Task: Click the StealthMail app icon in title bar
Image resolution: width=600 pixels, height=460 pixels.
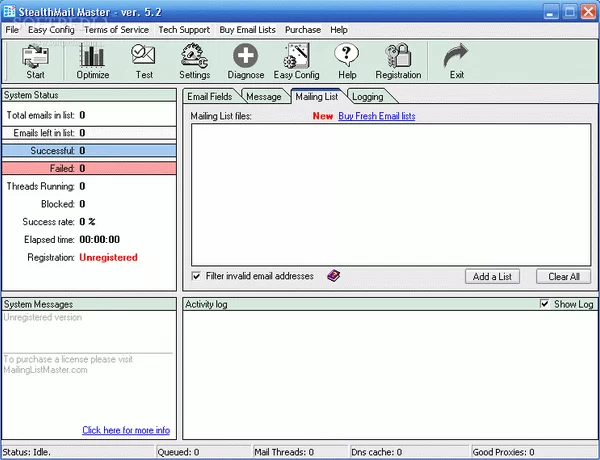Action: coord(8,11)
